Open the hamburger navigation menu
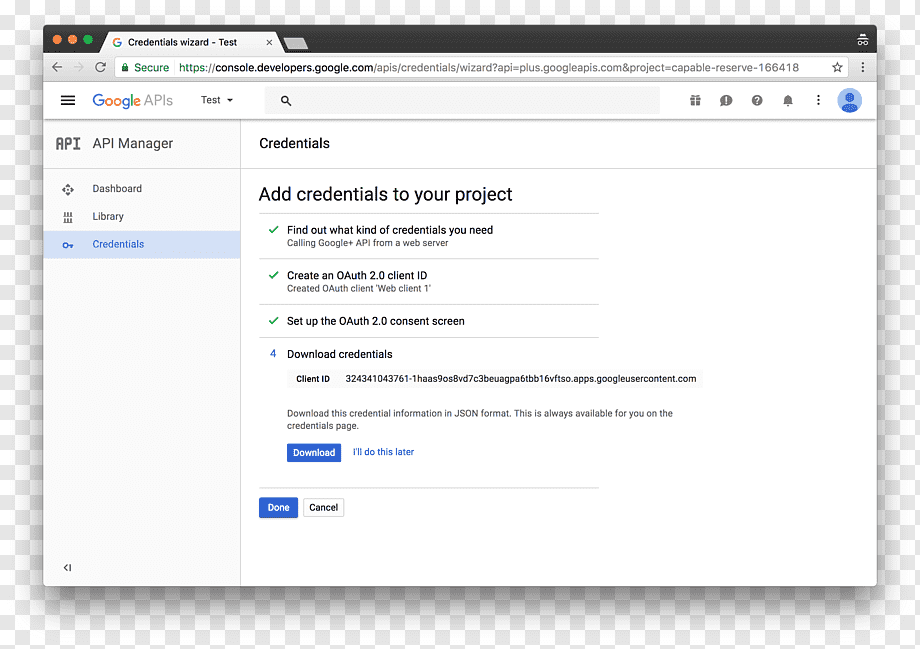 tap(67, 100)
